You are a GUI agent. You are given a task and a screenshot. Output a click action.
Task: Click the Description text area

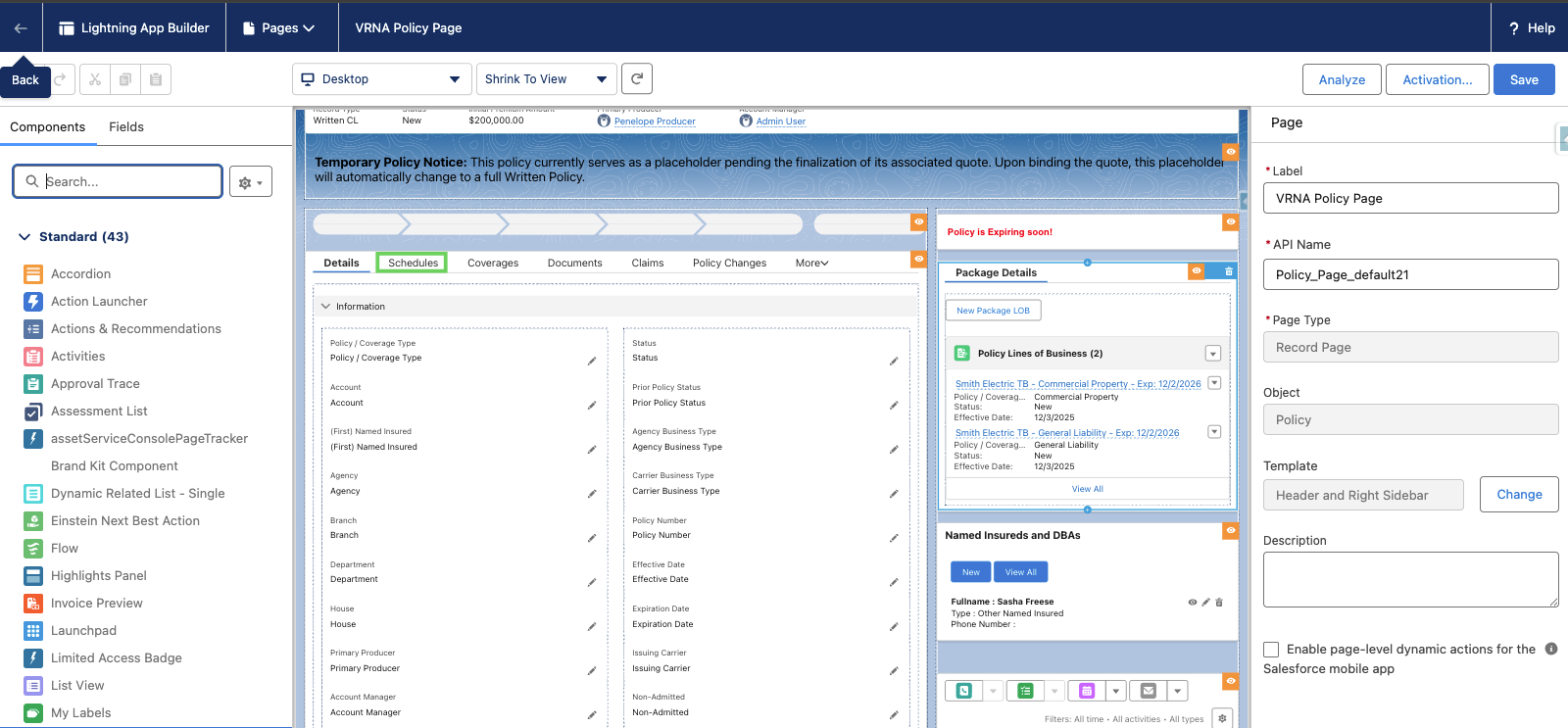tap(1411, 579)
